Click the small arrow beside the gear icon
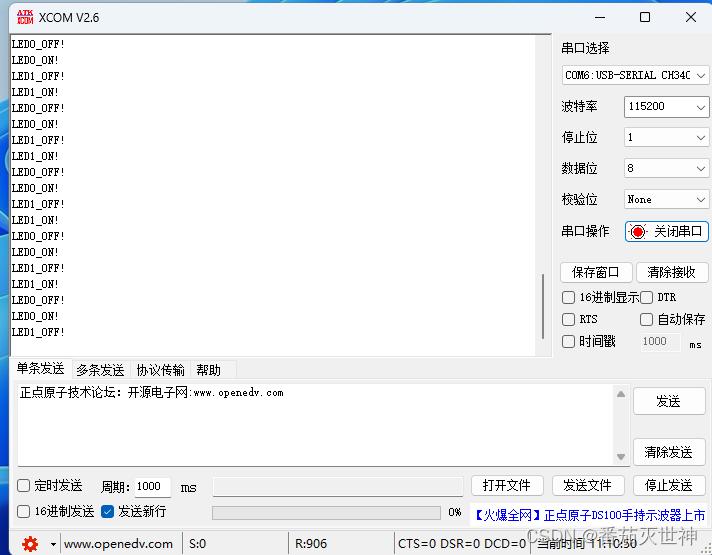Image resolution: width=712 pixels, height=555 pixels. pyautogui.click(x=53, y=544)
